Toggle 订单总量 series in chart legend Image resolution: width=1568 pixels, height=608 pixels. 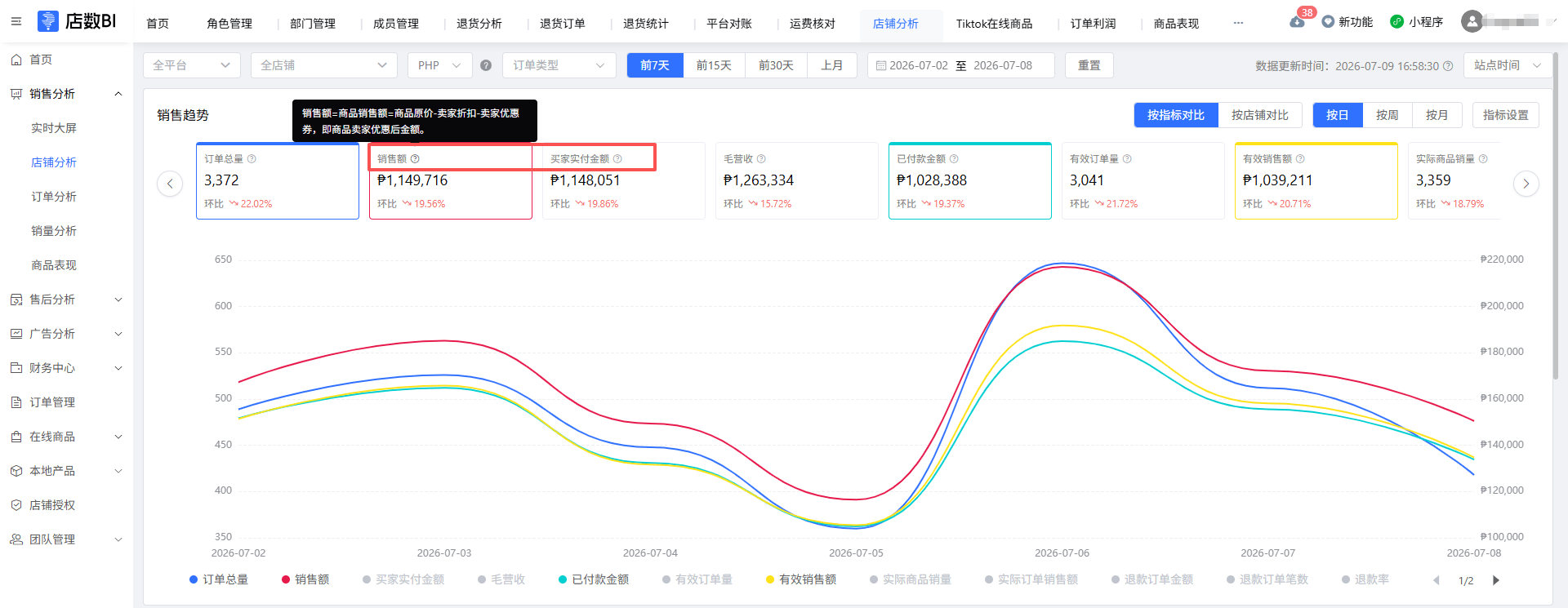[x=218, y=579]
